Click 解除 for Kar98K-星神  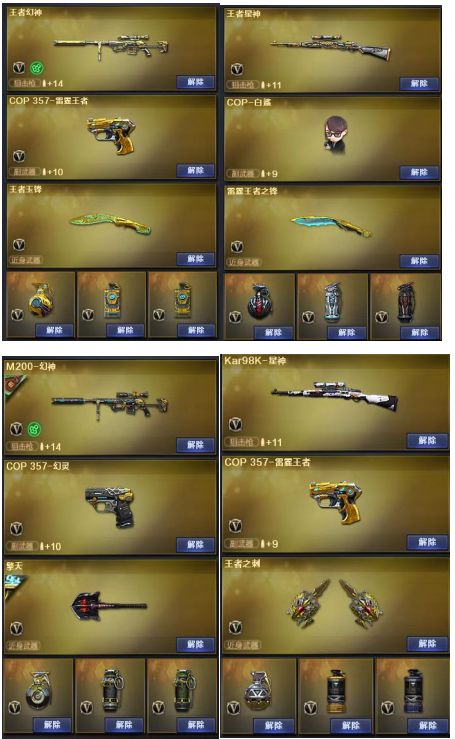pos(427,441)
